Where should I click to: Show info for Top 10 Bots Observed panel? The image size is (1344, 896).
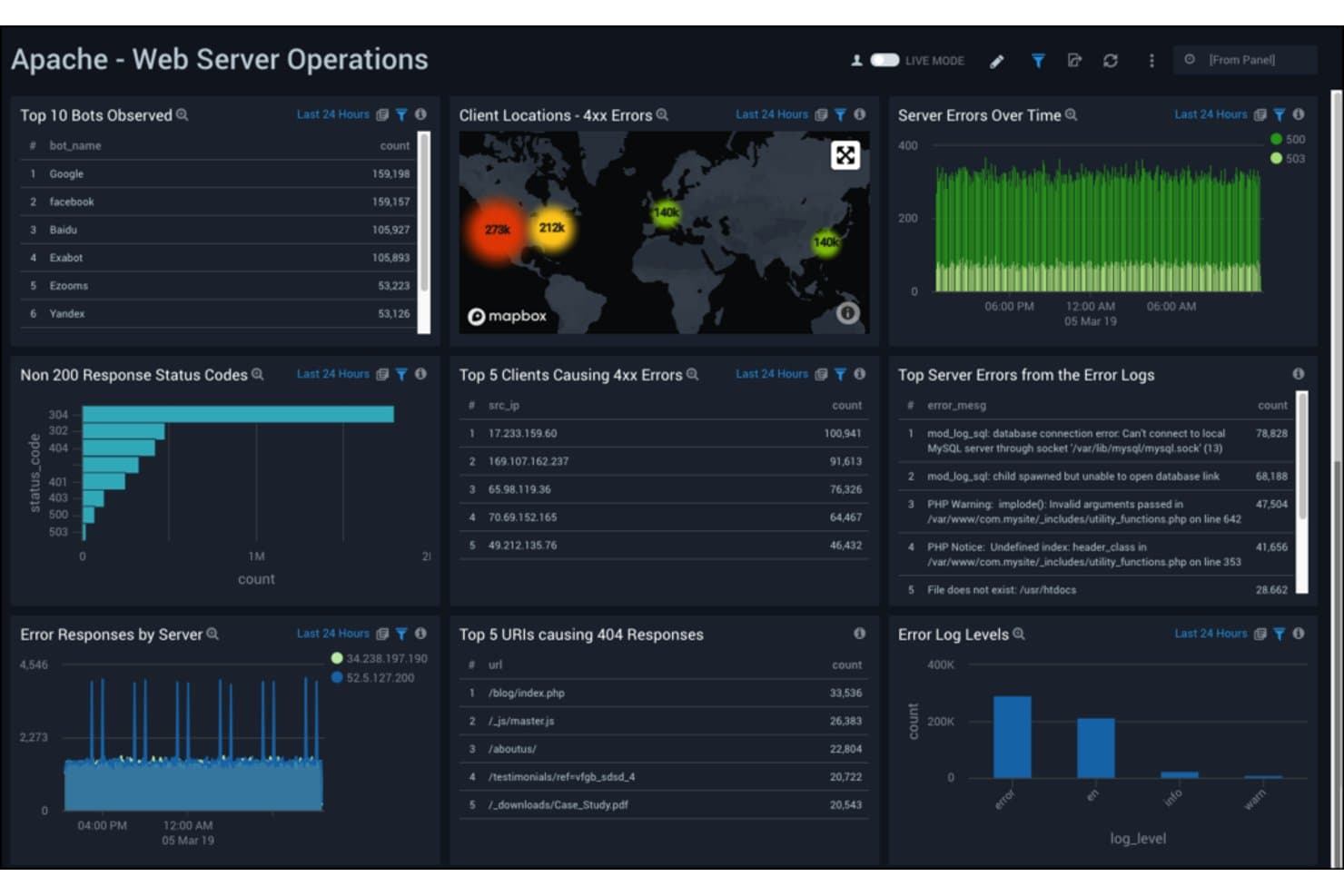[x=420, y=114]
